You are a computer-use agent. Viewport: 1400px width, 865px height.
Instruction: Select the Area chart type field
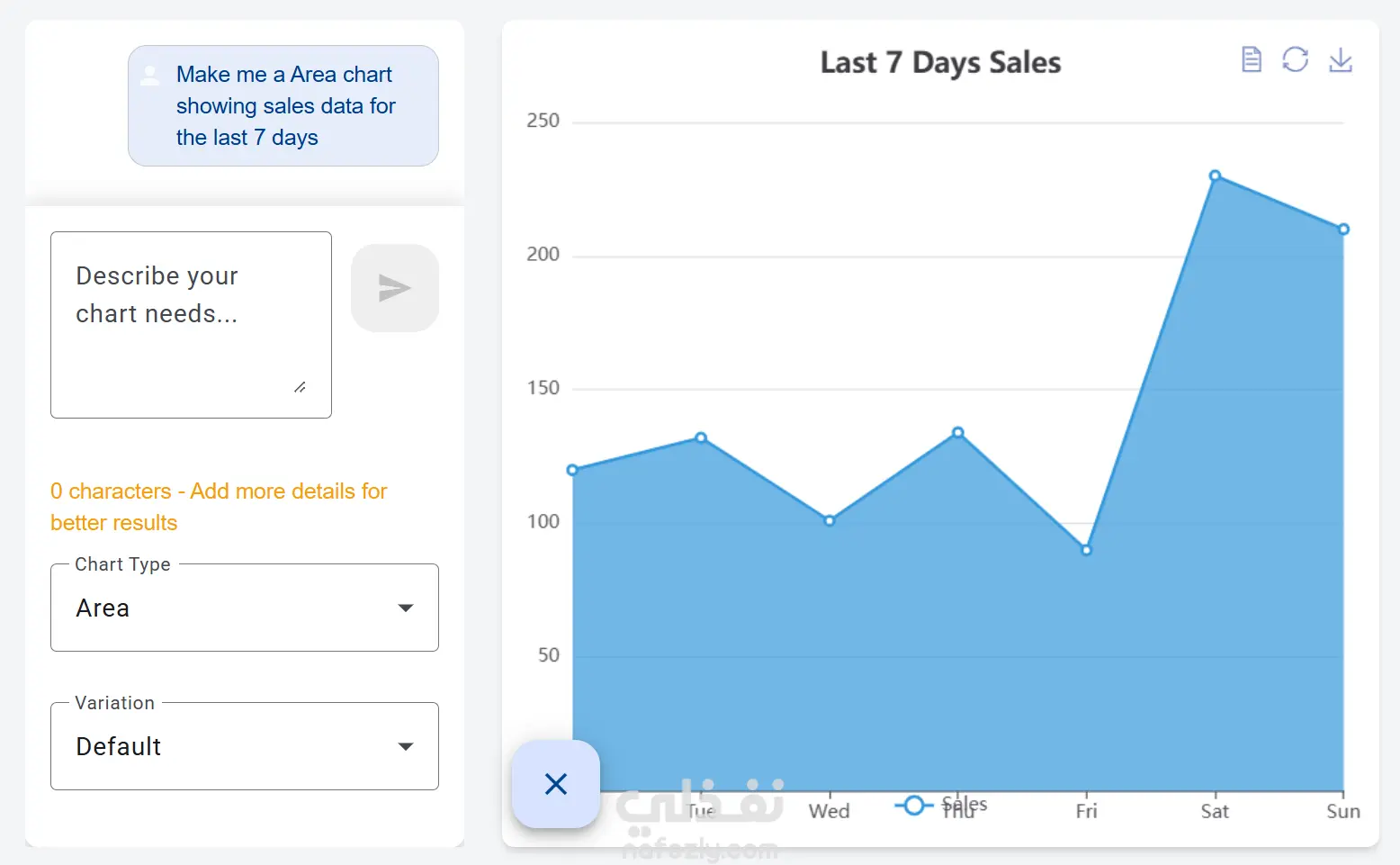tap(245, 608)
